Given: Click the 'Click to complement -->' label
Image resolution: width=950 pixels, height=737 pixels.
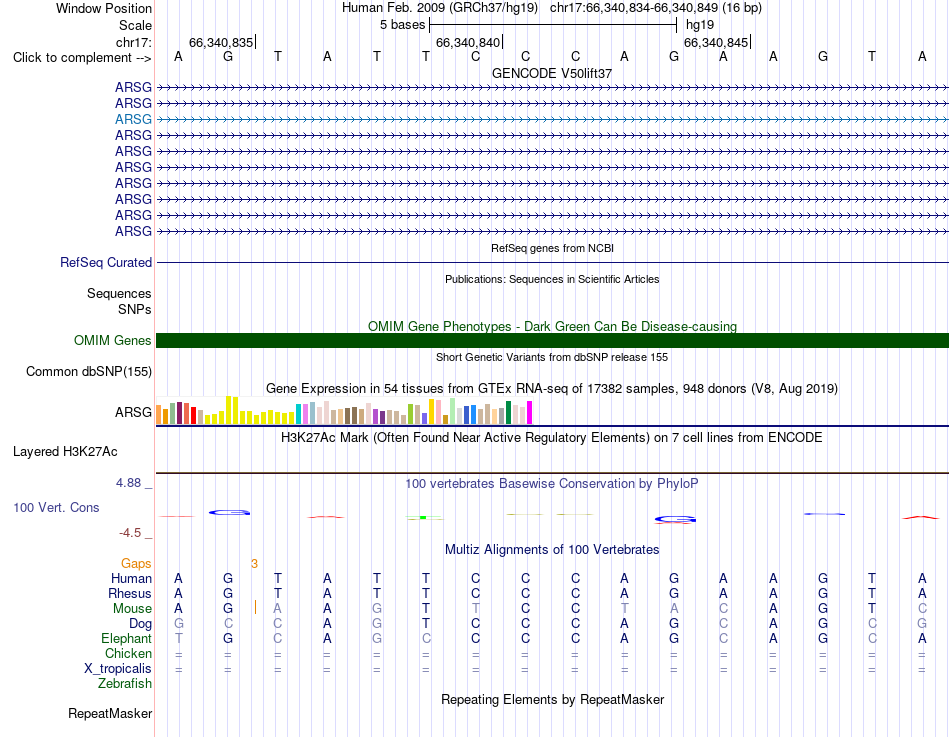Looking at the screenshot, I should [x=82, y=58].
